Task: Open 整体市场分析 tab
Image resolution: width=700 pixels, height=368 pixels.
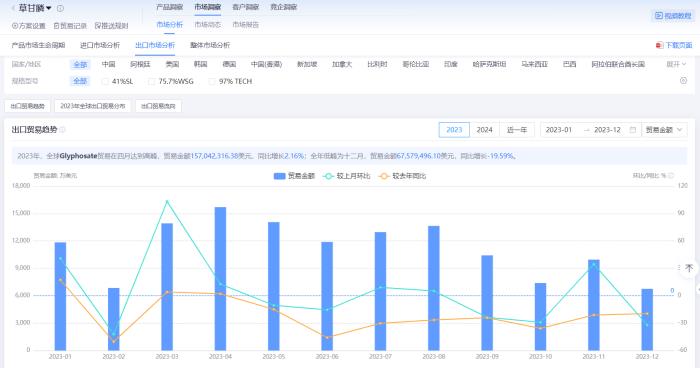Action: pos(210,45)
